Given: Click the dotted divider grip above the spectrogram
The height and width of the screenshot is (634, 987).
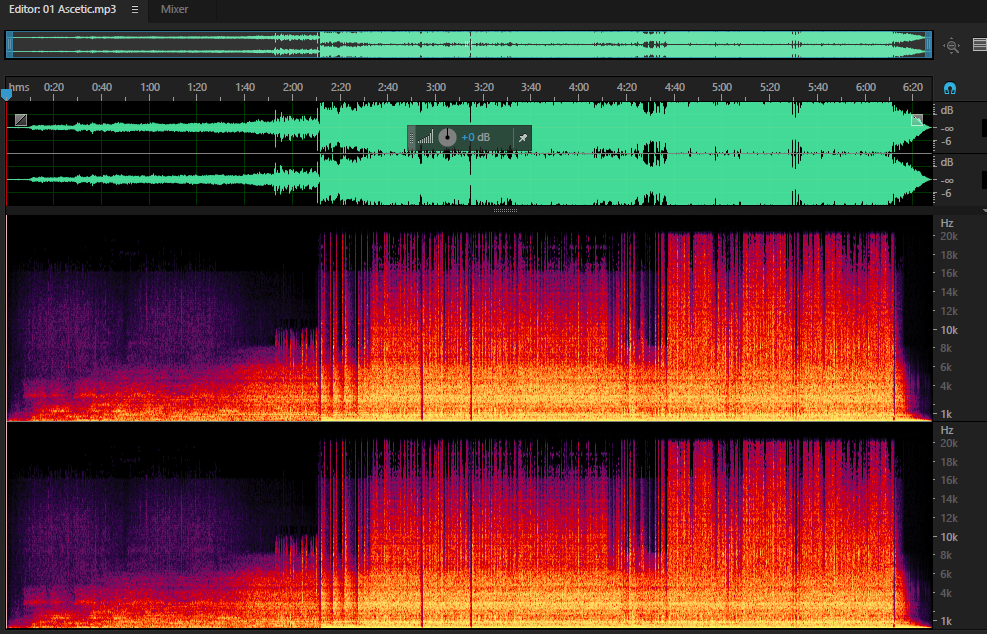Looking at the screenshot, I should [x=505, y=210].
